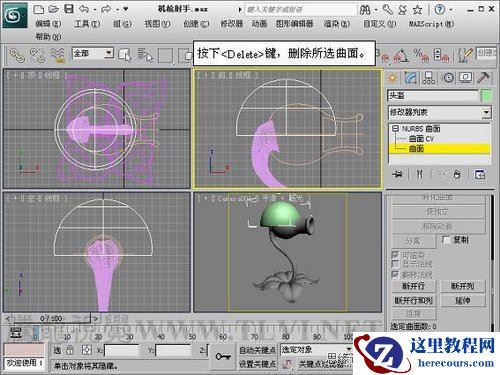500x375 pixels.
Task: Click make unique icon in stack
Action: (441, 174)
